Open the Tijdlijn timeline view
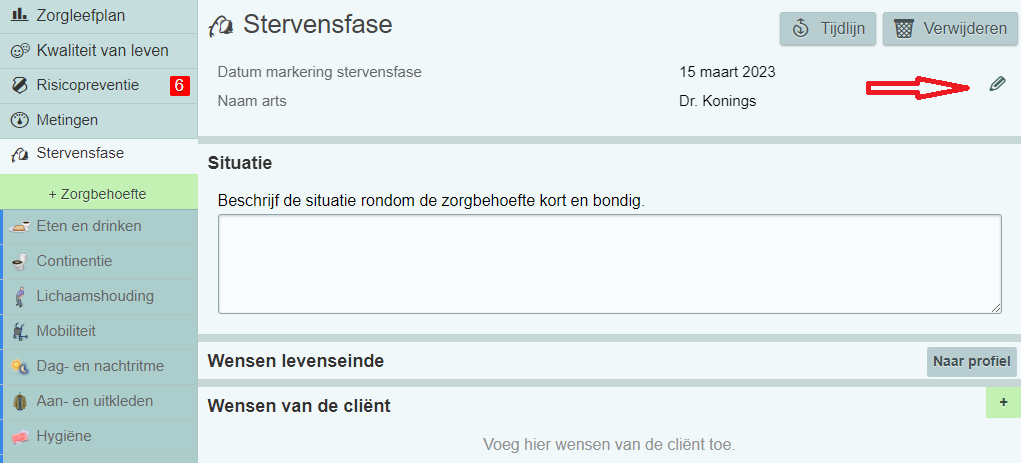 pyautogui.click(x=827, y=29)
